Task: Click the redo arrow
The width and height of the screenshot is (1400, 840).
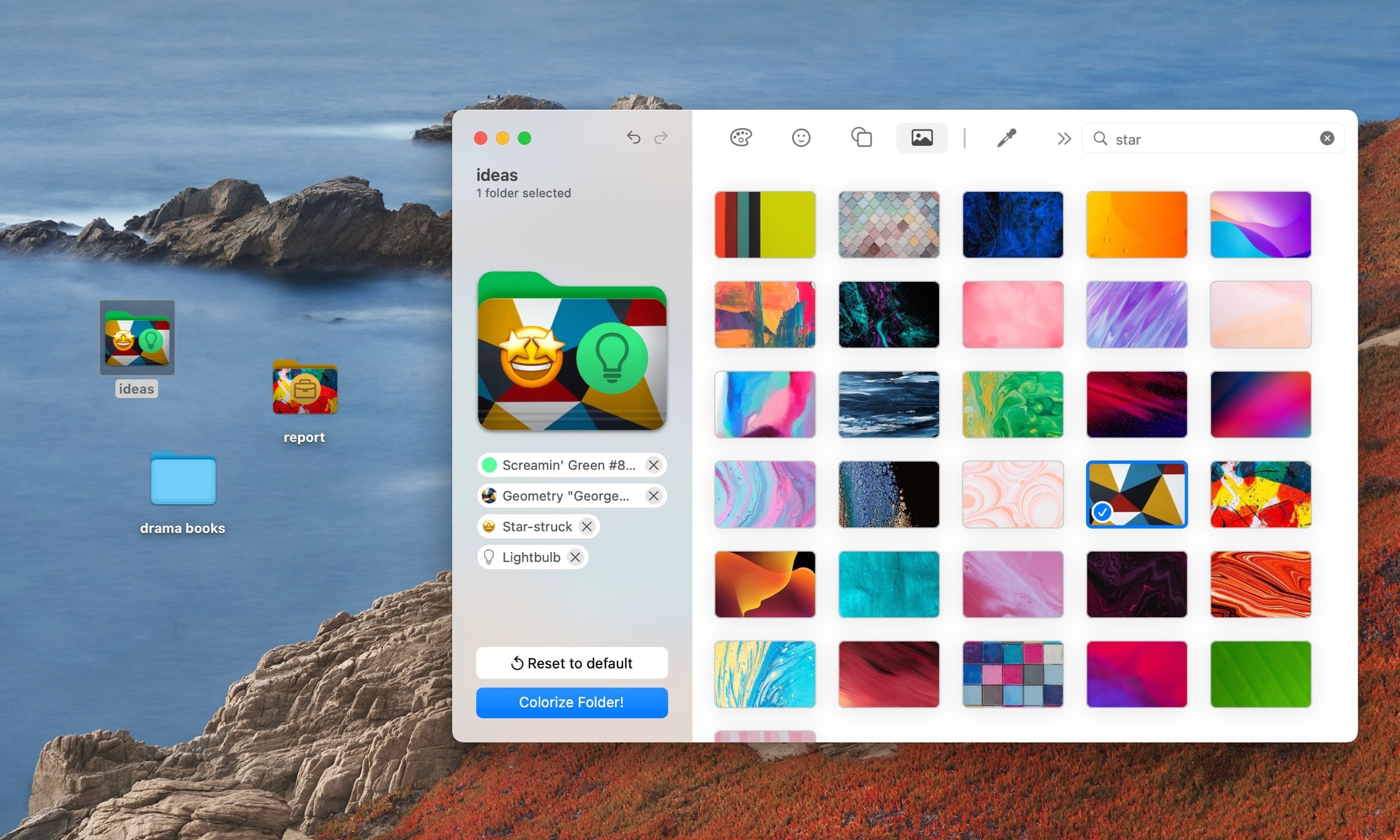Action: [x=661, y=138]
